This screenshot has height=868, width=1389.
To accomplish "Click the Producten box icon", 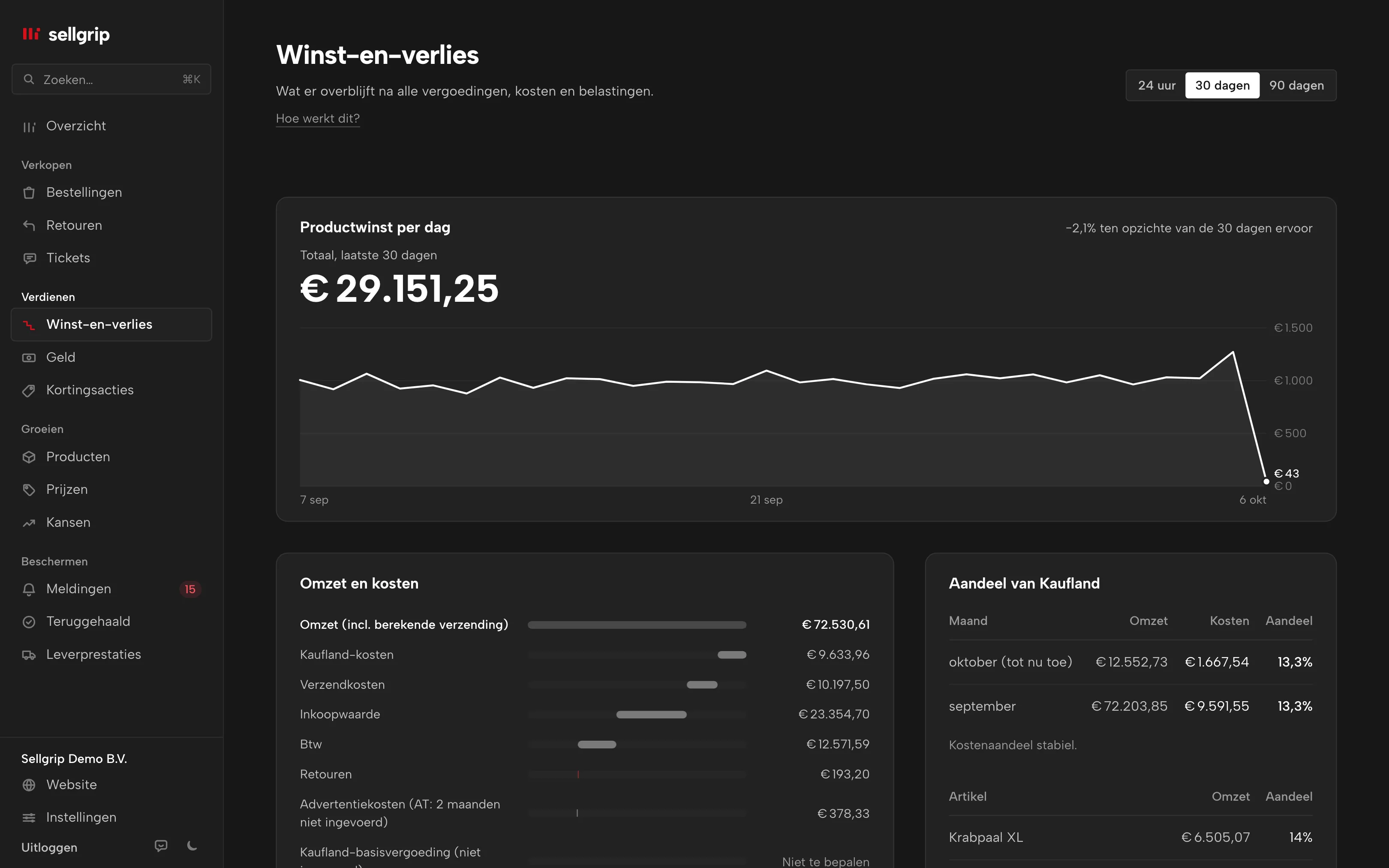I will (29, 457).
